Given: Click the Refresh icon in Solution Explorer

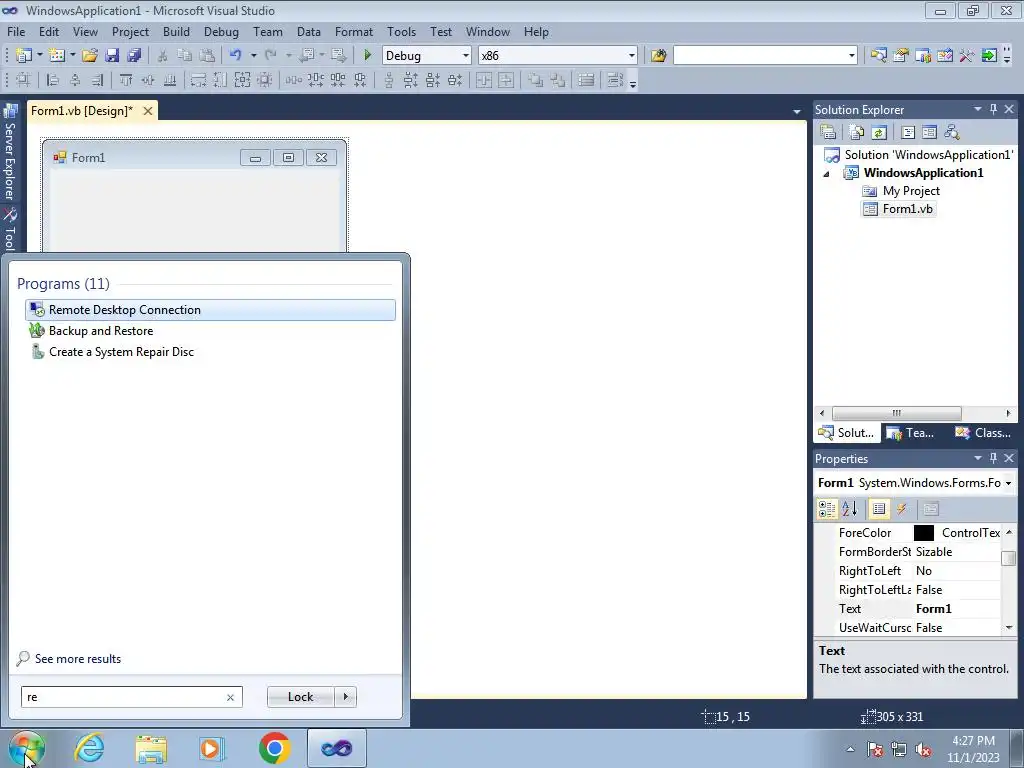Looking at the screenshot, I should [x=879, y=133].
